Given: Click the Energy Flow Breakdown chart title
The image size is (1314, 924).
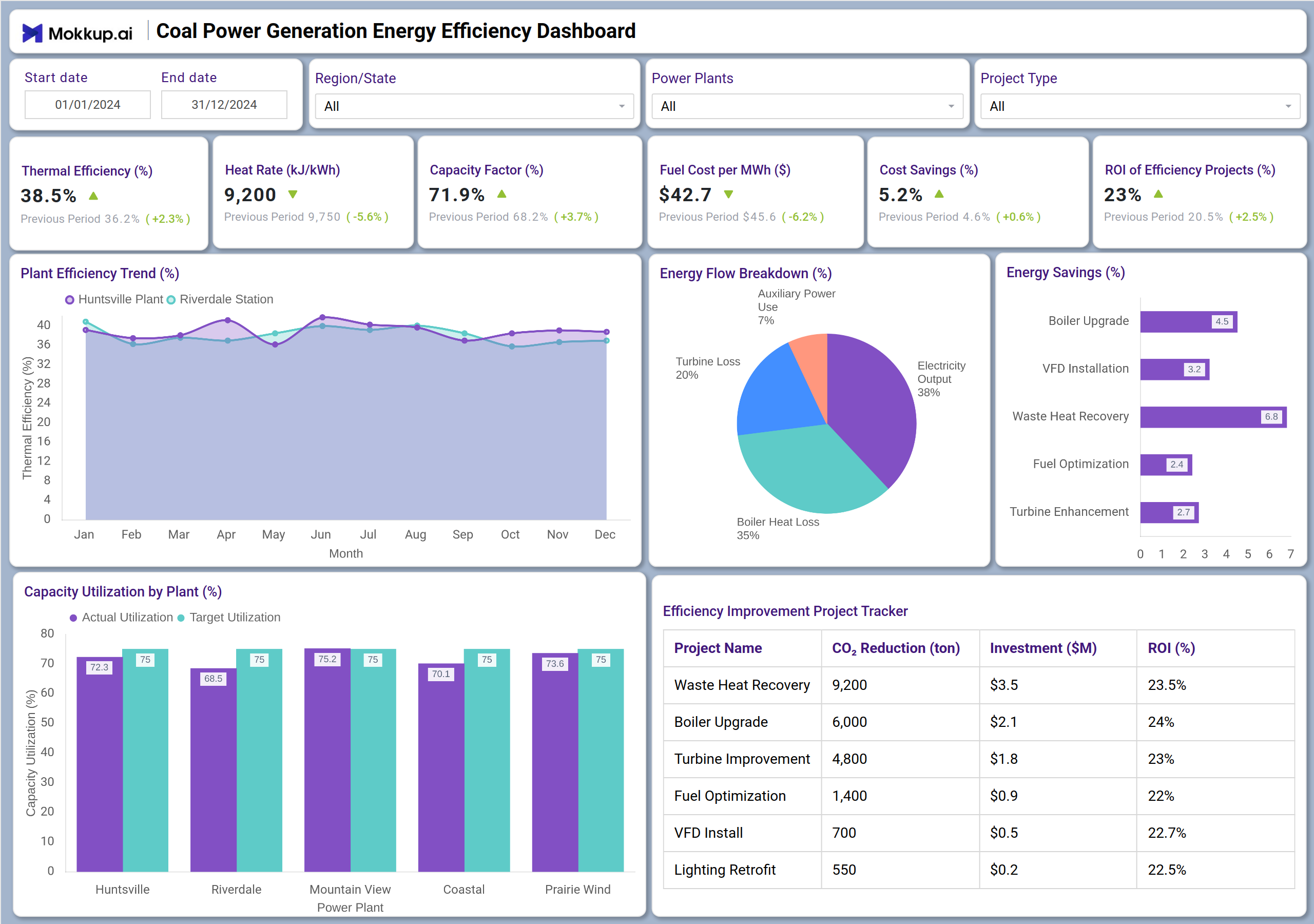Looking at the screenshot, I should pyautogui.click(x=746, y=274).
